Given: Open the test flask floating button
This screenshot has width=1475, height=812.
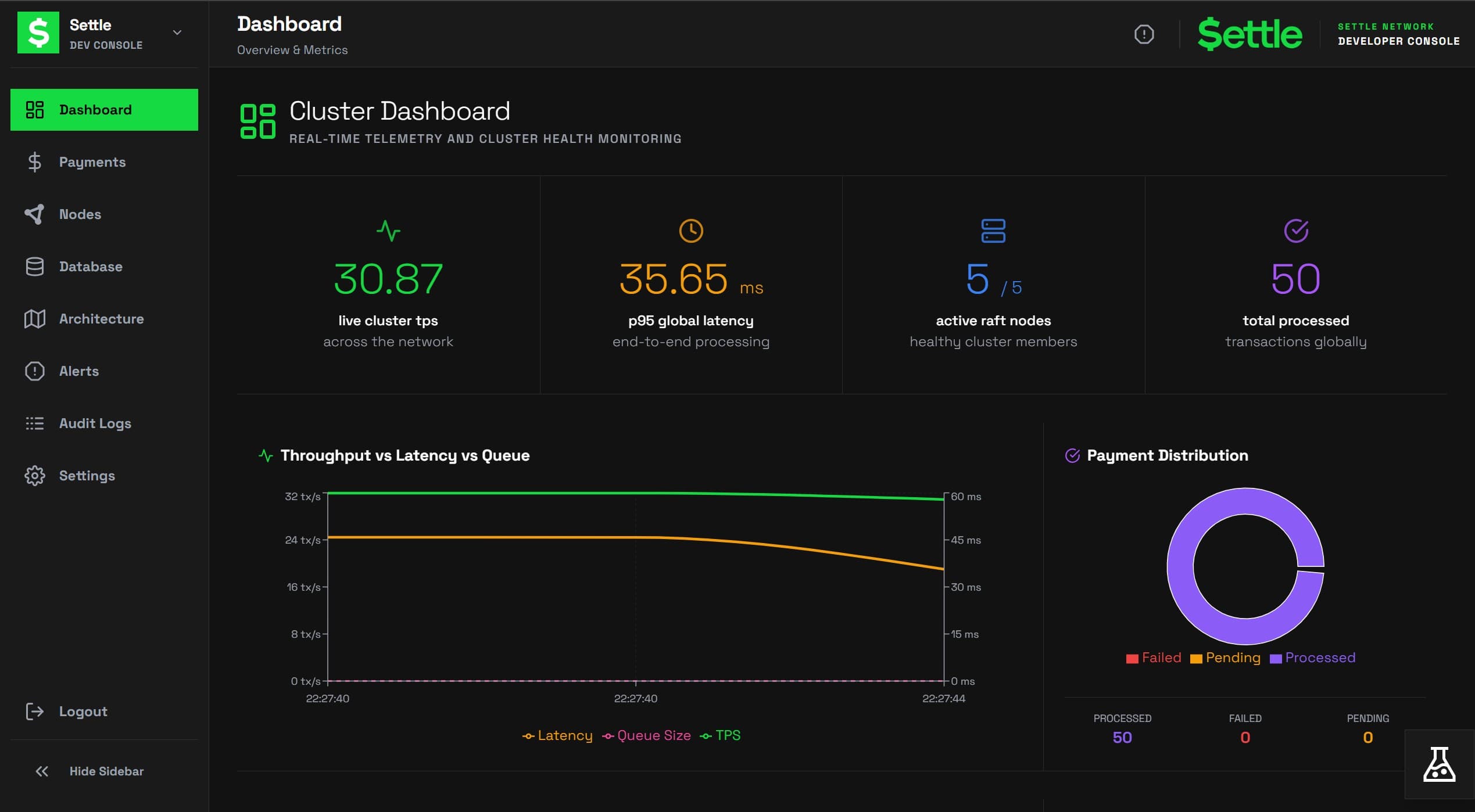Looking at the screenshot, I should [x=1439, y=764].
